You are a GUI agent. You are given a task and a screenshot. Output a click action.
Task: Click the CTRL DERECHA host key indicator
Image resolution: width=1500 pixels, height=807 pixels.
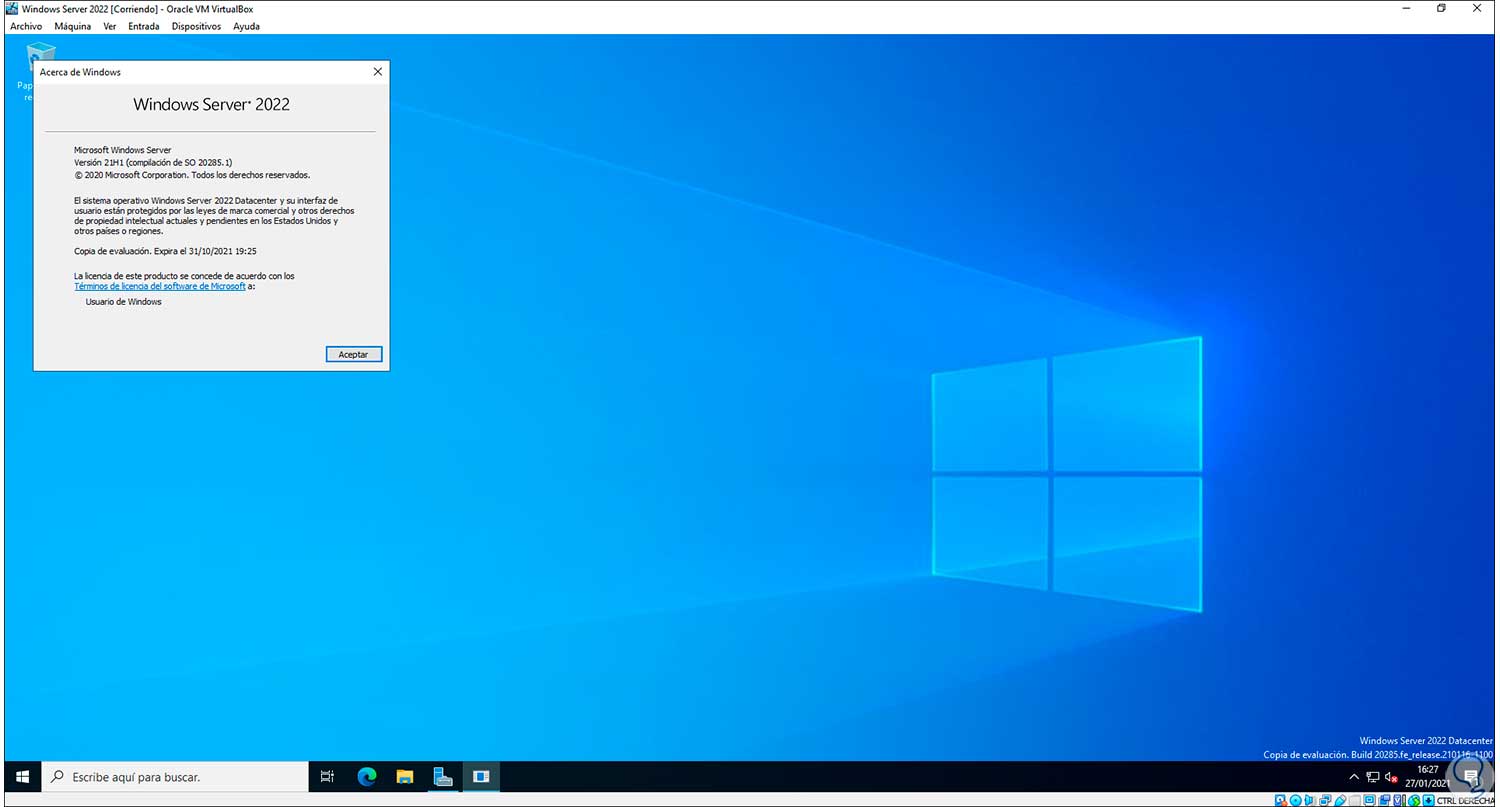click(x=1465, y=800)
